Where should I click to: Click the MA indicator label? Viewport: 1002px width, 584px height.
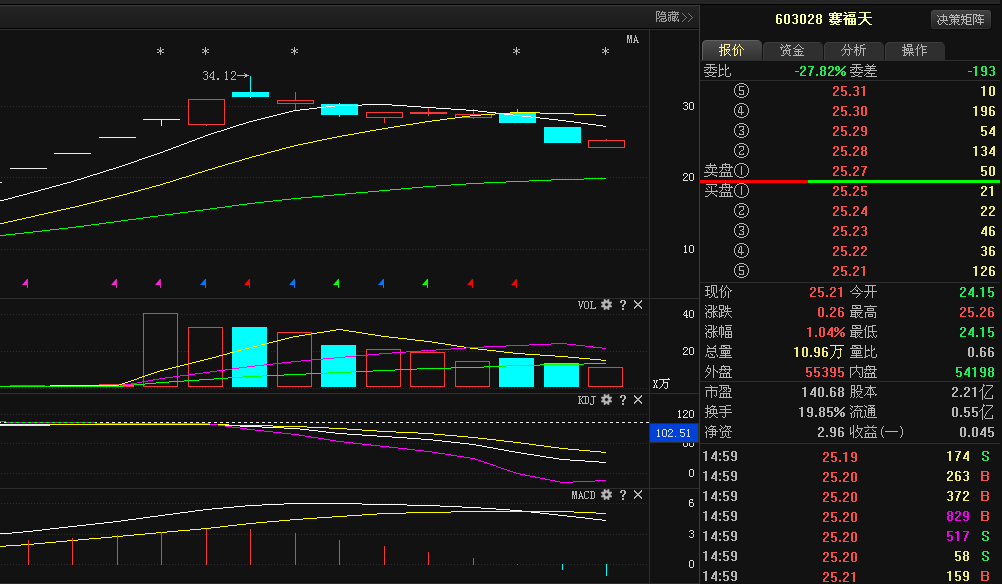tap(632, 40)
